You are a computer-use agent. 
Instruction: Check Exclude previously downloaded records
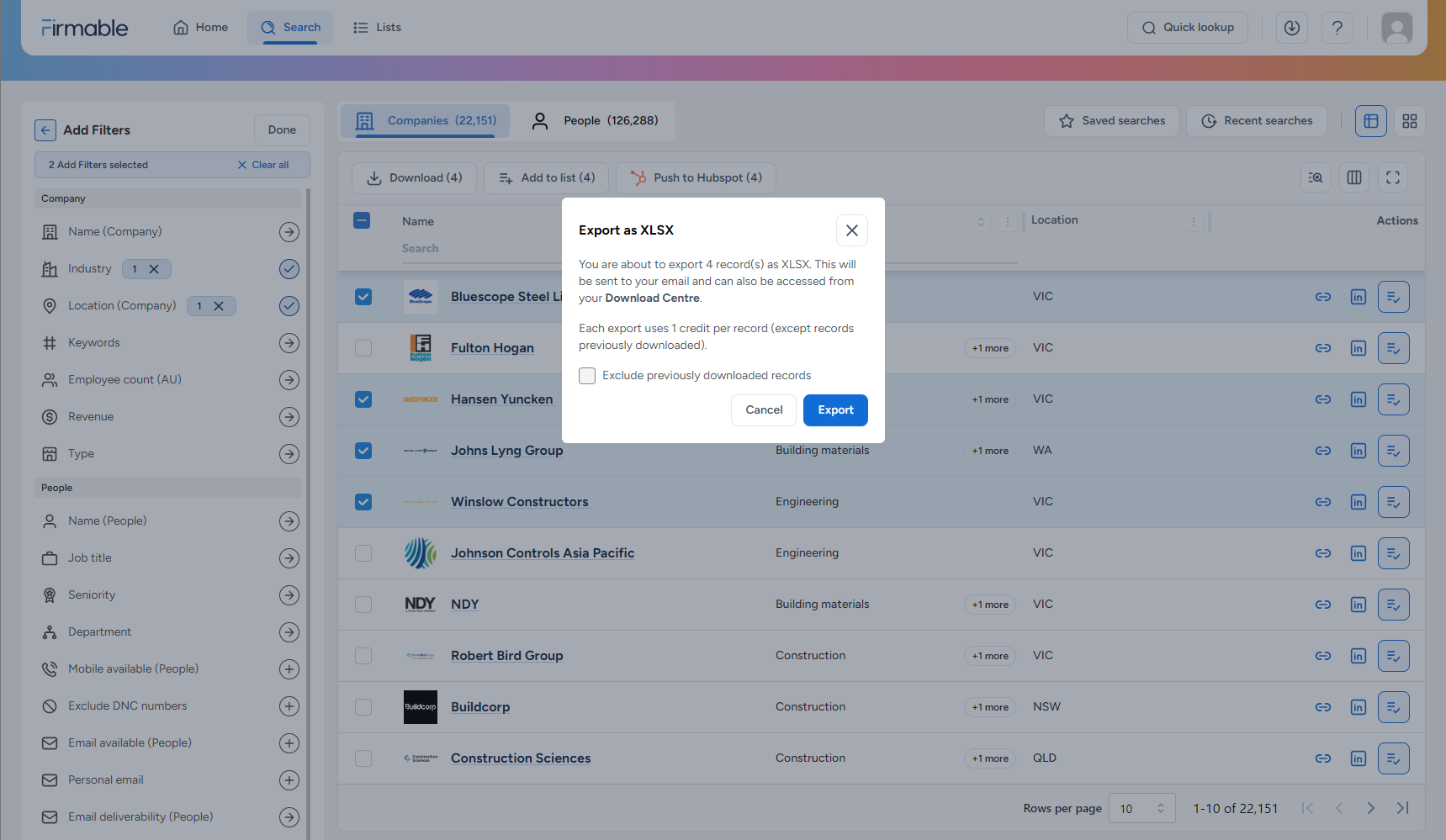pos(587,376)
